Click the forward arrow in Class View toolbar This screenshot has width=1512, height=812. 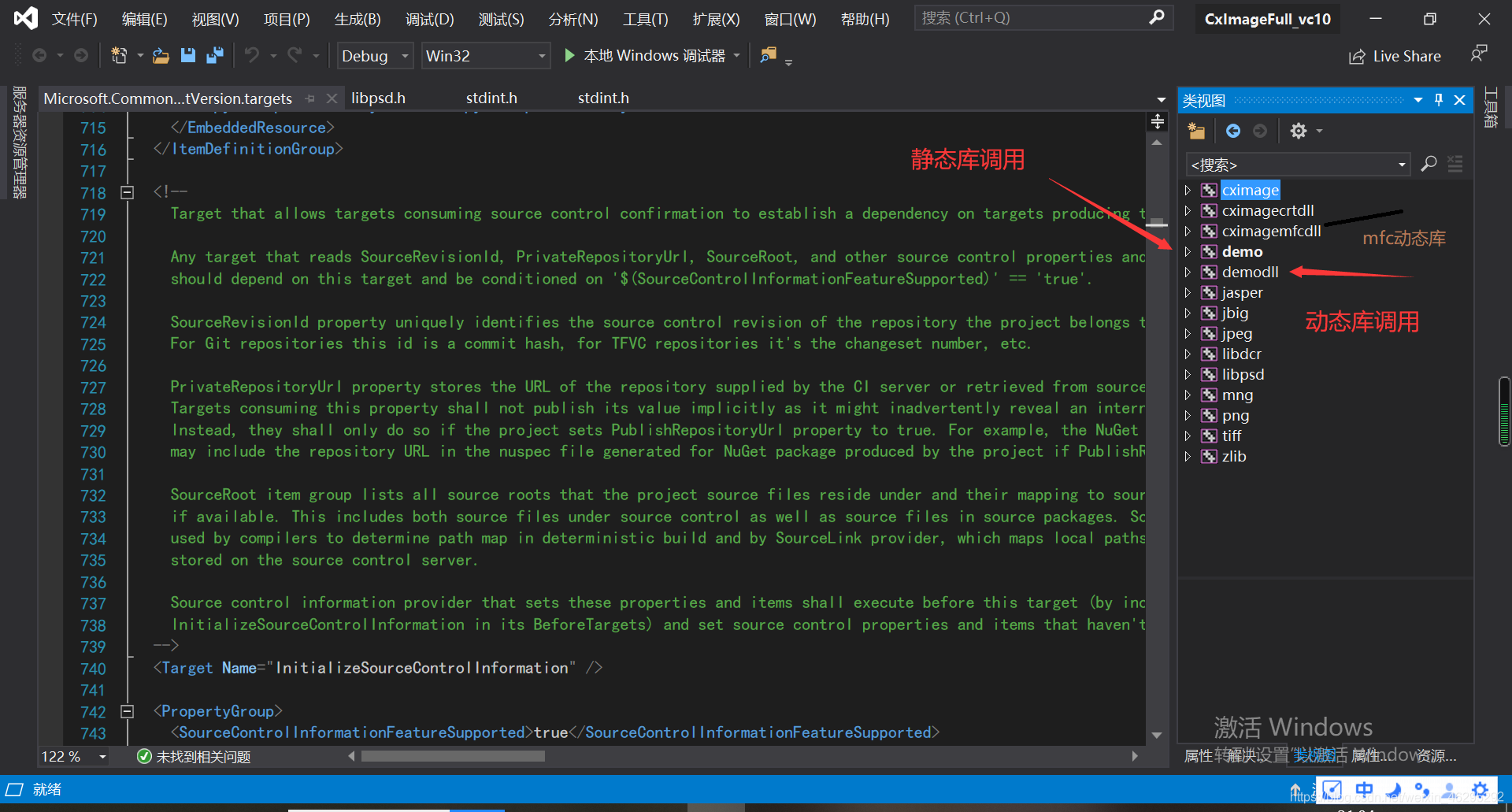pyautogui.click(x=1260, y=131)
